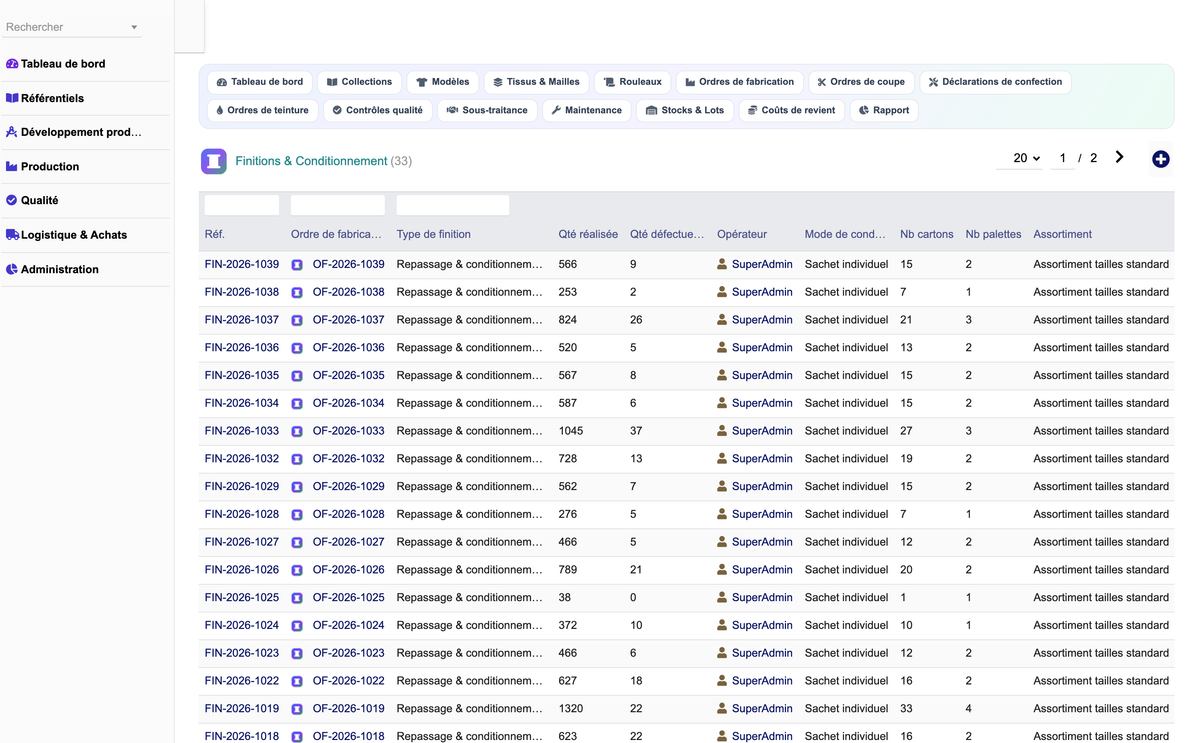Open the Sous-traitance tab

[x=487, y=110]
